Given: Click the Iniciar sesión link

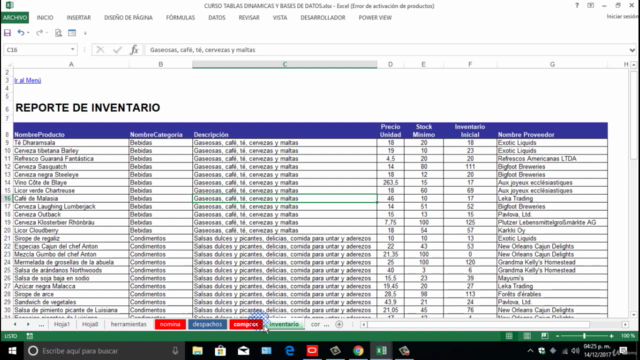Looking at the screenshot, I should pyautogui.click(x=622, y=17).
